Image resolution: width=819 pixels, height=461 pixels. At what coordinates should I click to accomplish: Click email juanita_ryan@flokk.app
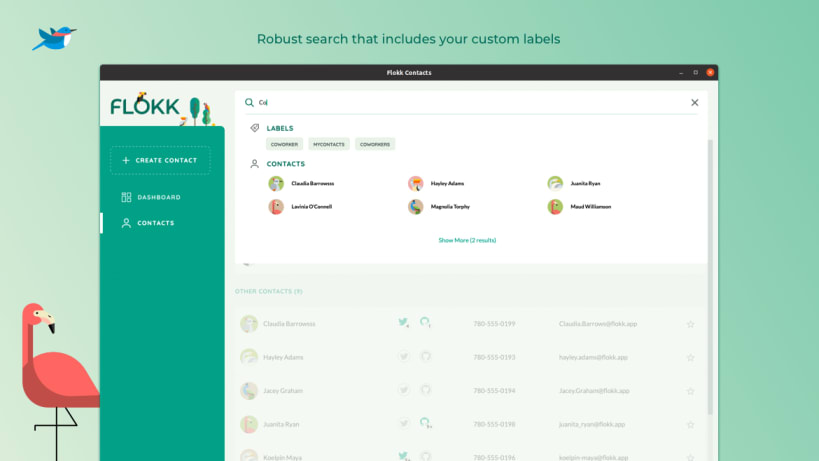(592, 424)
